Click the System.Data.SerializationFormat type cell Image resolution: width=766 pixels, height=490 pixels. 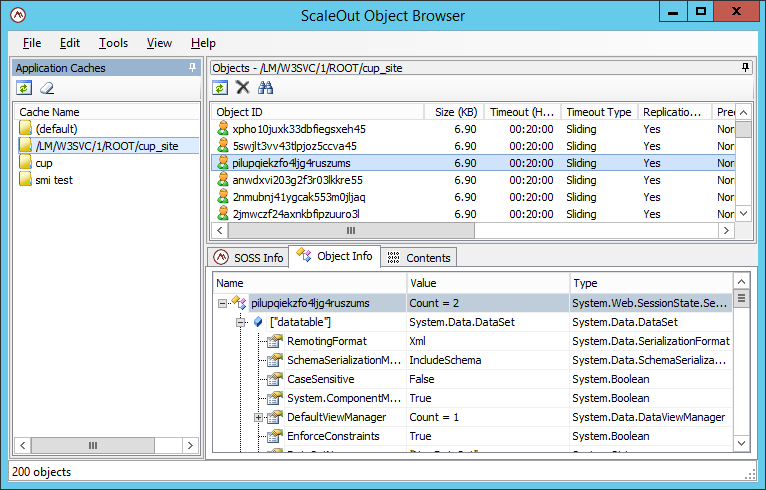click(x=651, y=341)
